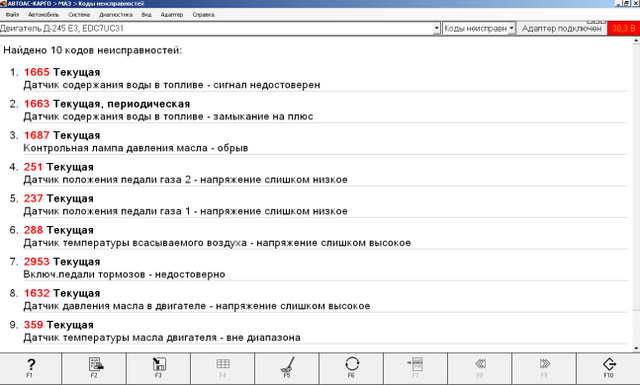
Task: Click 'Контрольная лампа давления масла - обрыв'
Action: (136, 148)
